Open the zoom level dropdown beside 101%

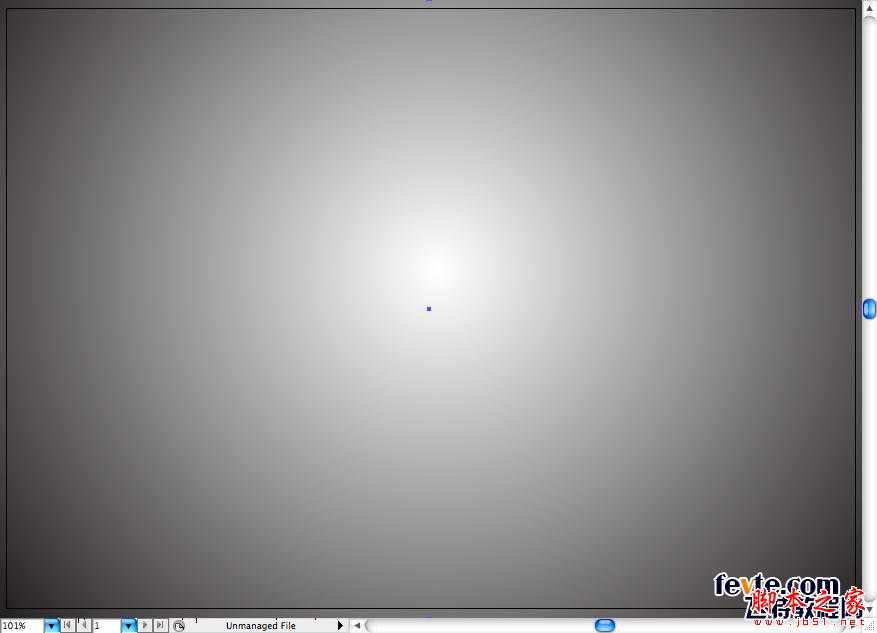tap(51, 625)
